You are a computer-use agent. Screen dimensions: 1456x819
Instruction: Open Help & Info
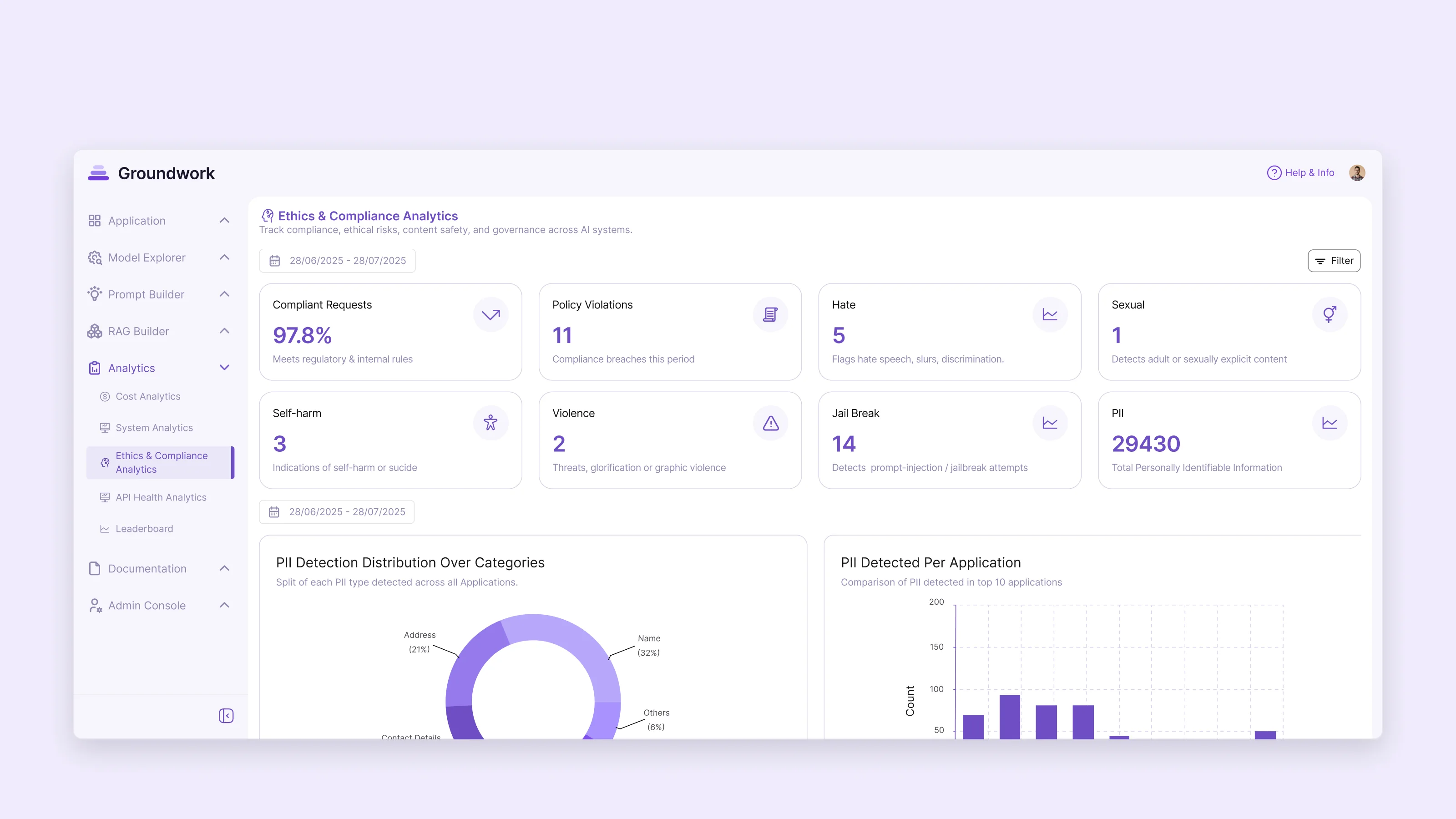pos(1300,173)
